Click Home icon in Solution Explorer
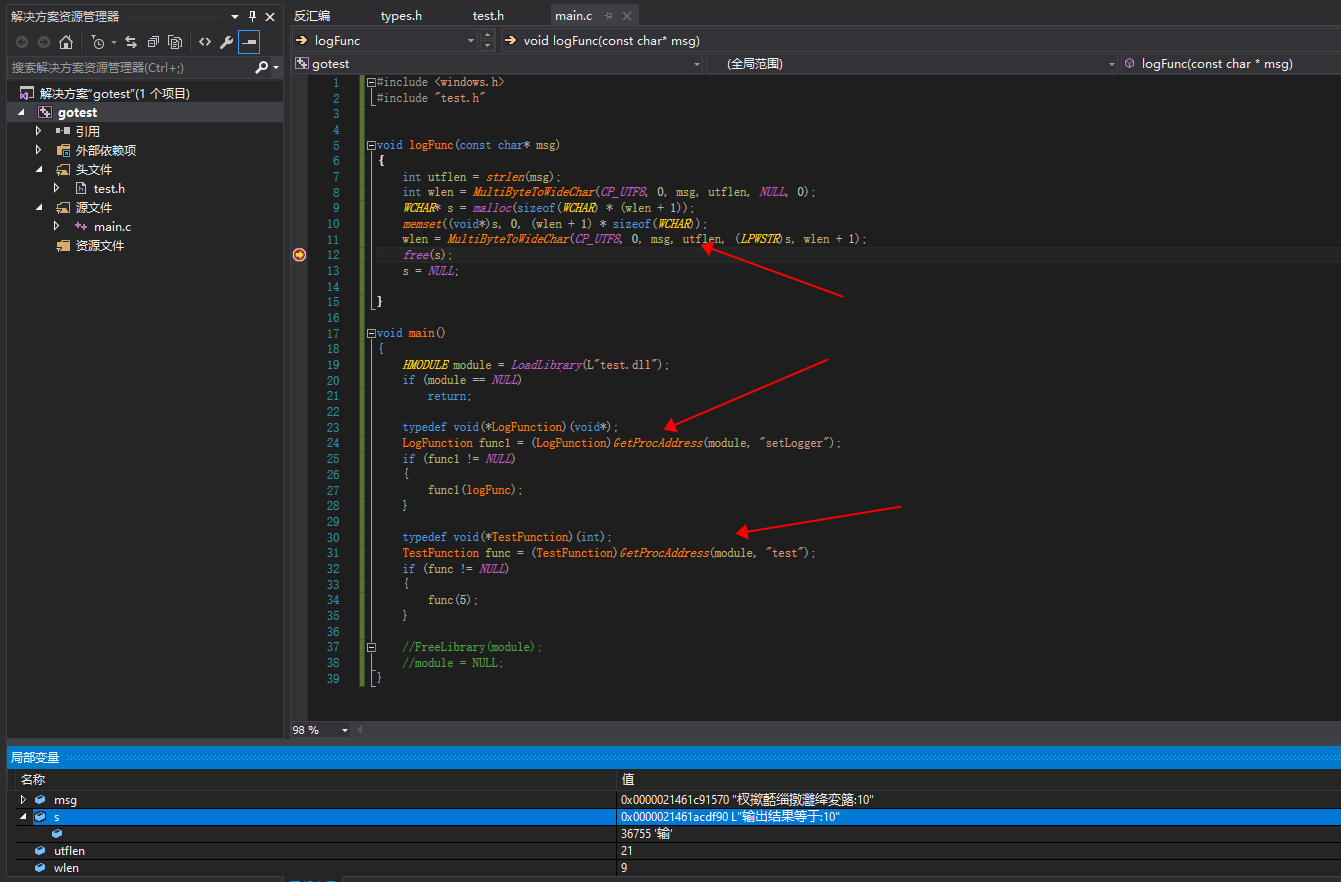Image resolution: width=1341 pixels, height=882 pixels. 66,42
